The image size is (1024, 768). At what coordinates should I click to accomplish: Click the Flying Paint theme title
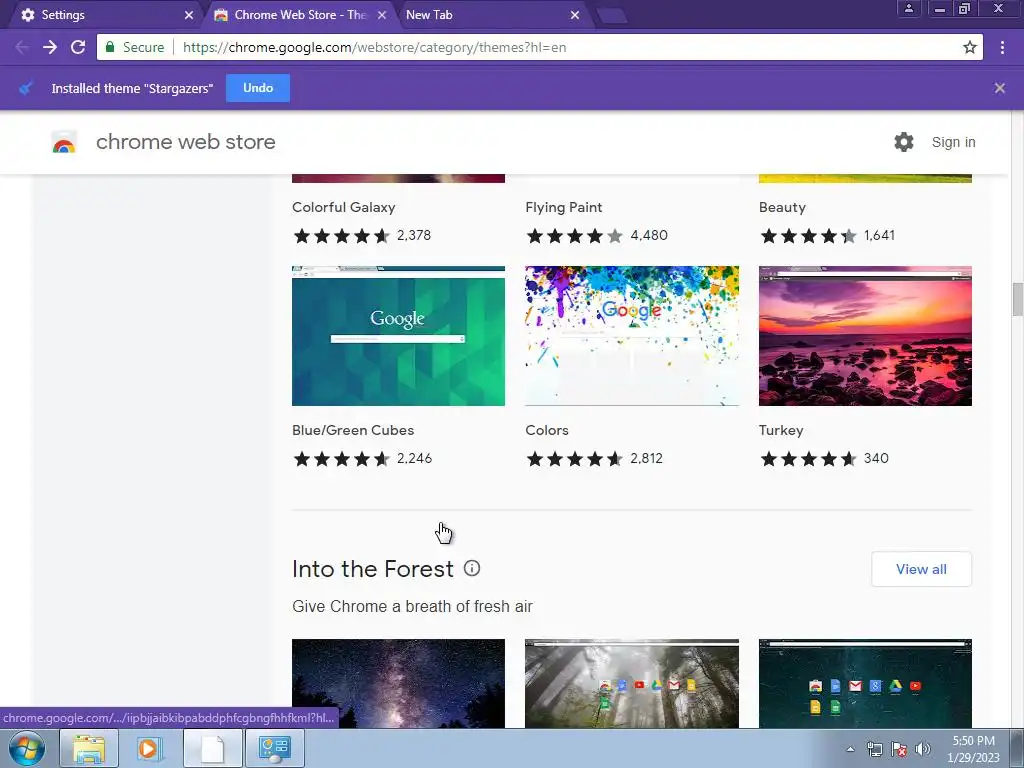564,207
